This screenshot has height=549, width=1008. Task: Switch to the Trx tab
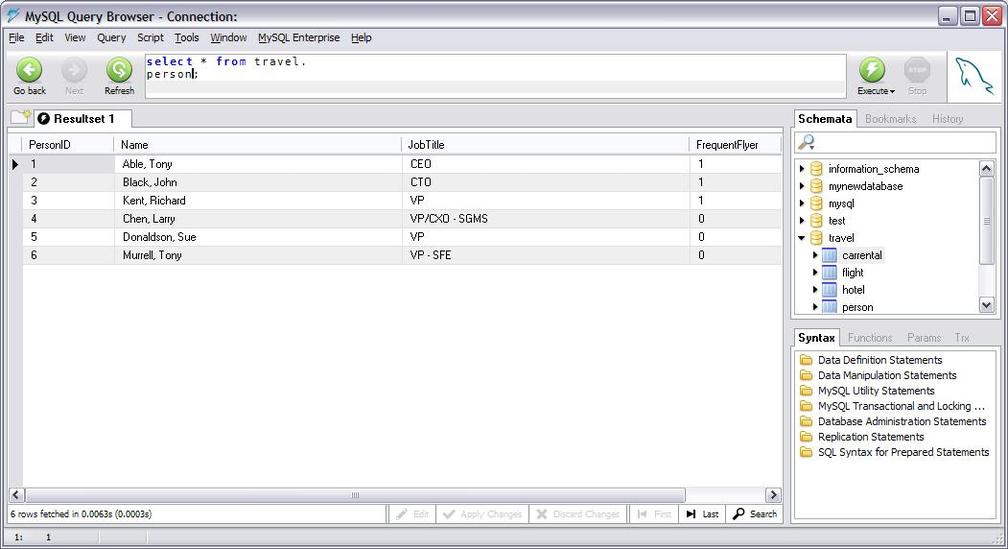tap(962, 338)
